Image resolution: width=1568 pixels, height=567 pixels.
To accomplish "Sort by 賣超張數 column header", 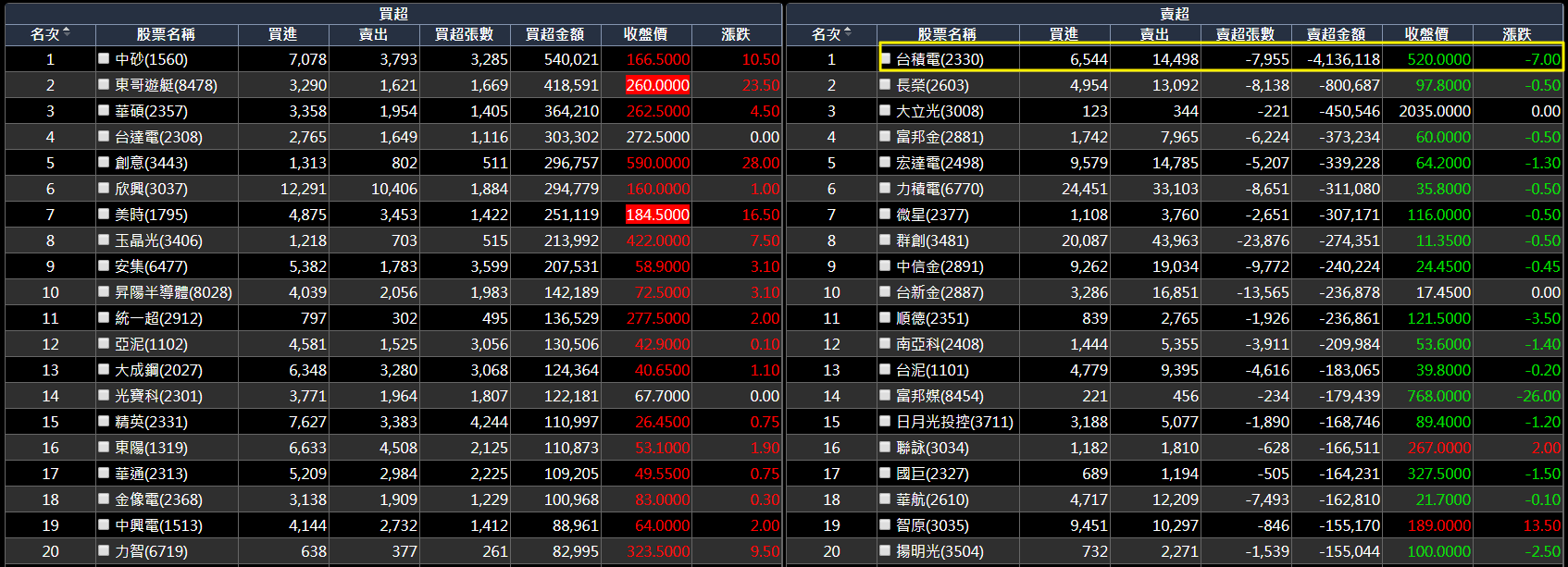I will click(1246, 34).
